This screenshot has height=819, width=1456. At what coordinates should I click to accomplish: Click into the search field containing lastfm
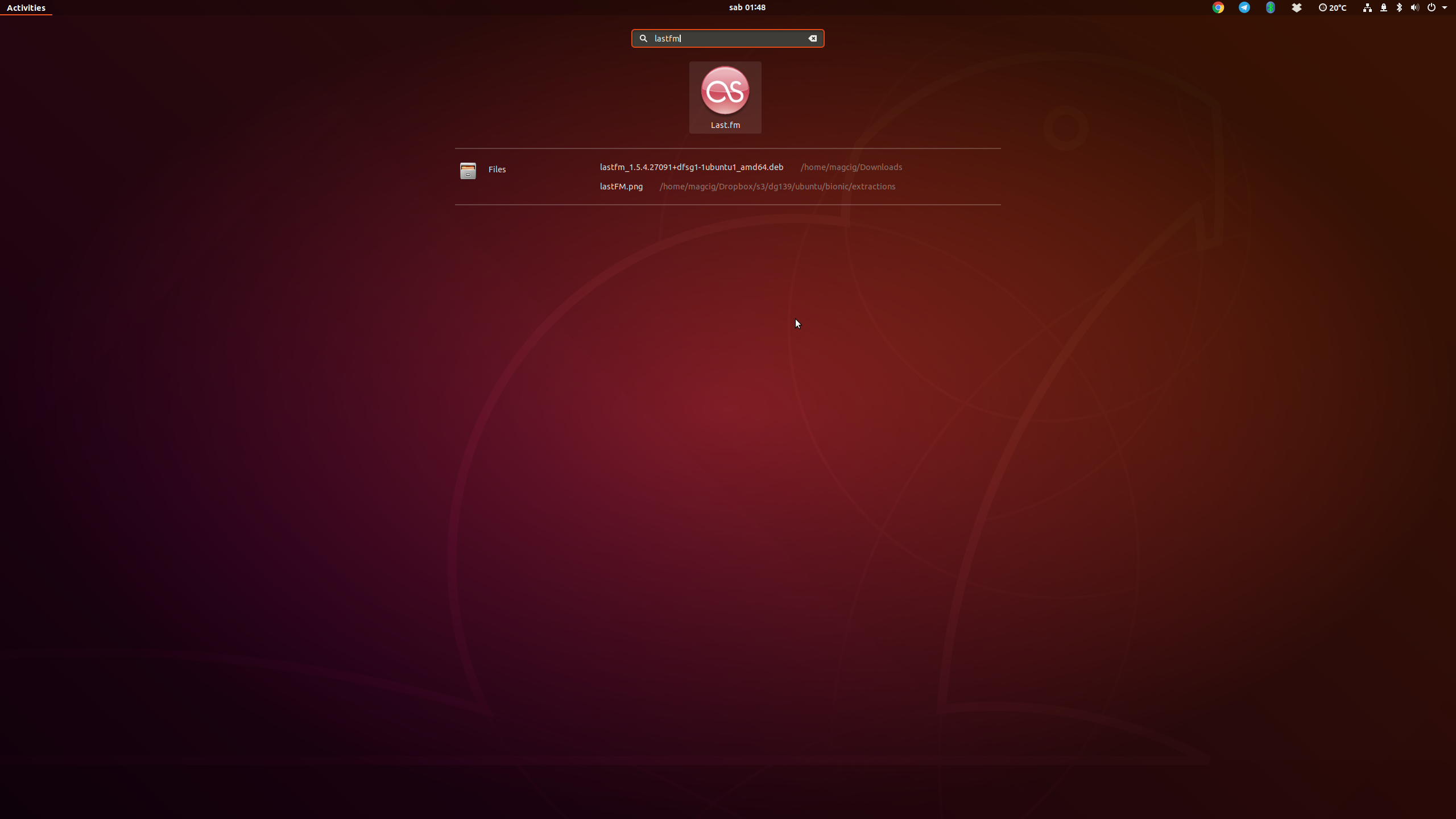click(727, 38)
